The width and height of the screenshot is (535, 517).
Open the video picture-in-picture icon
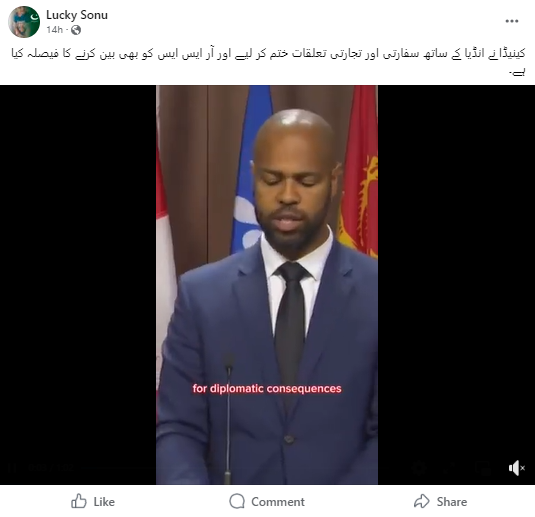tap(484, 468)
